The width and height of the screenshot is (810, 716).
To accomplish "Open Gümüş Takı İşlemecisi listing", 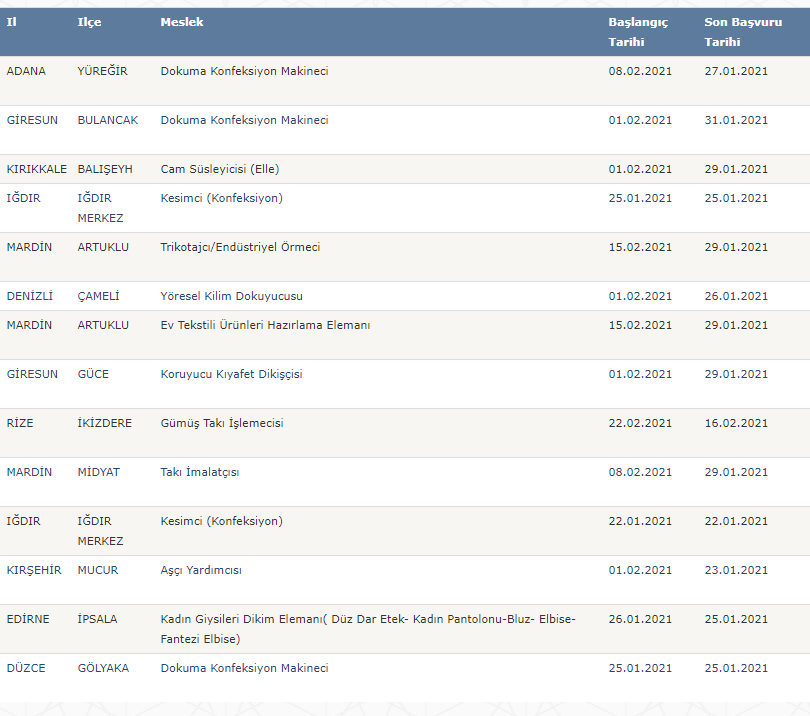I will pyautogui.click(x=222, y=423).
